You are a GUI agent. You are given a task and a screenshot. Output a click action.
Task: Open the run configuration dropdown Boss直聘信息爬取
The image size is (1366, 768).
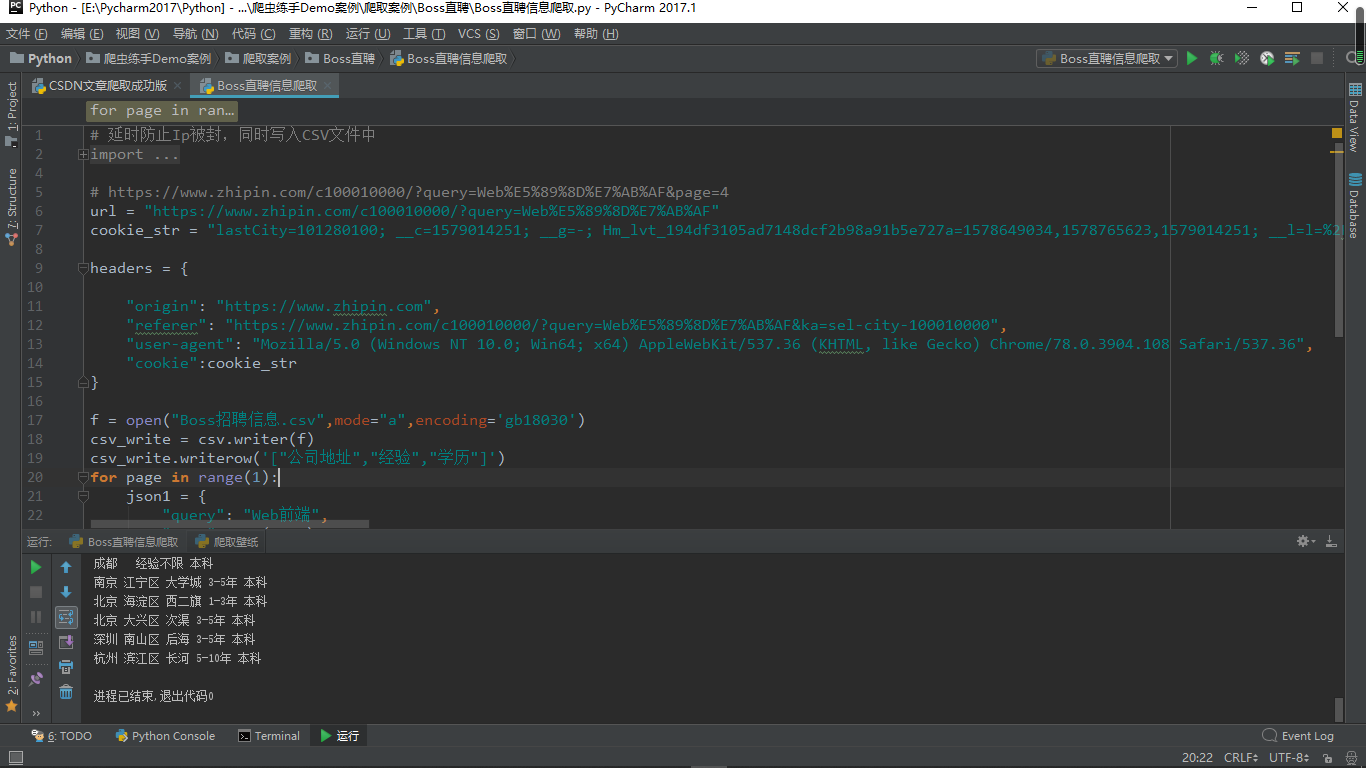[x=1106, y=59]
